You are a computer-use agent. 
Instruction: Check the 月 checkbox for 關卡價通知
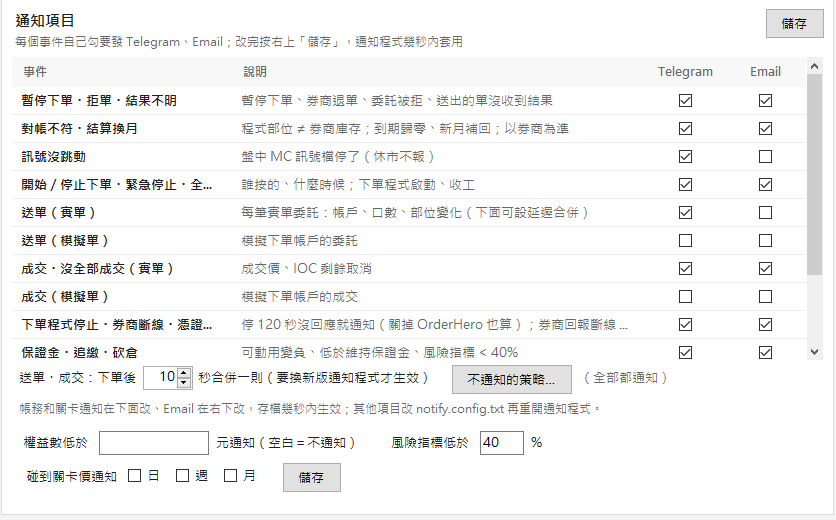[230, 475]
